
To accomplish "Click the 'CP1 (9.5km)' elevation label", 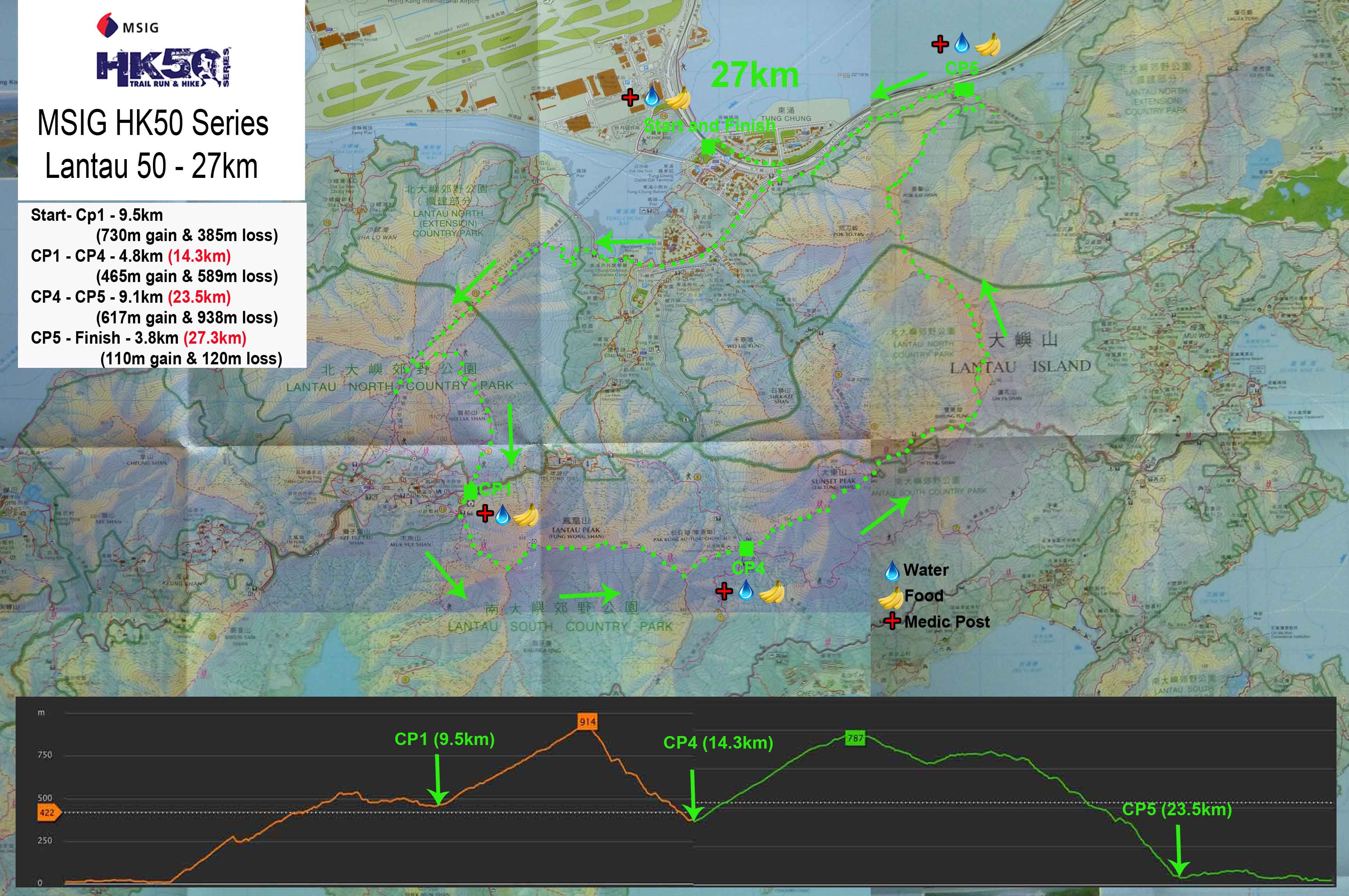I will point(444,739).
